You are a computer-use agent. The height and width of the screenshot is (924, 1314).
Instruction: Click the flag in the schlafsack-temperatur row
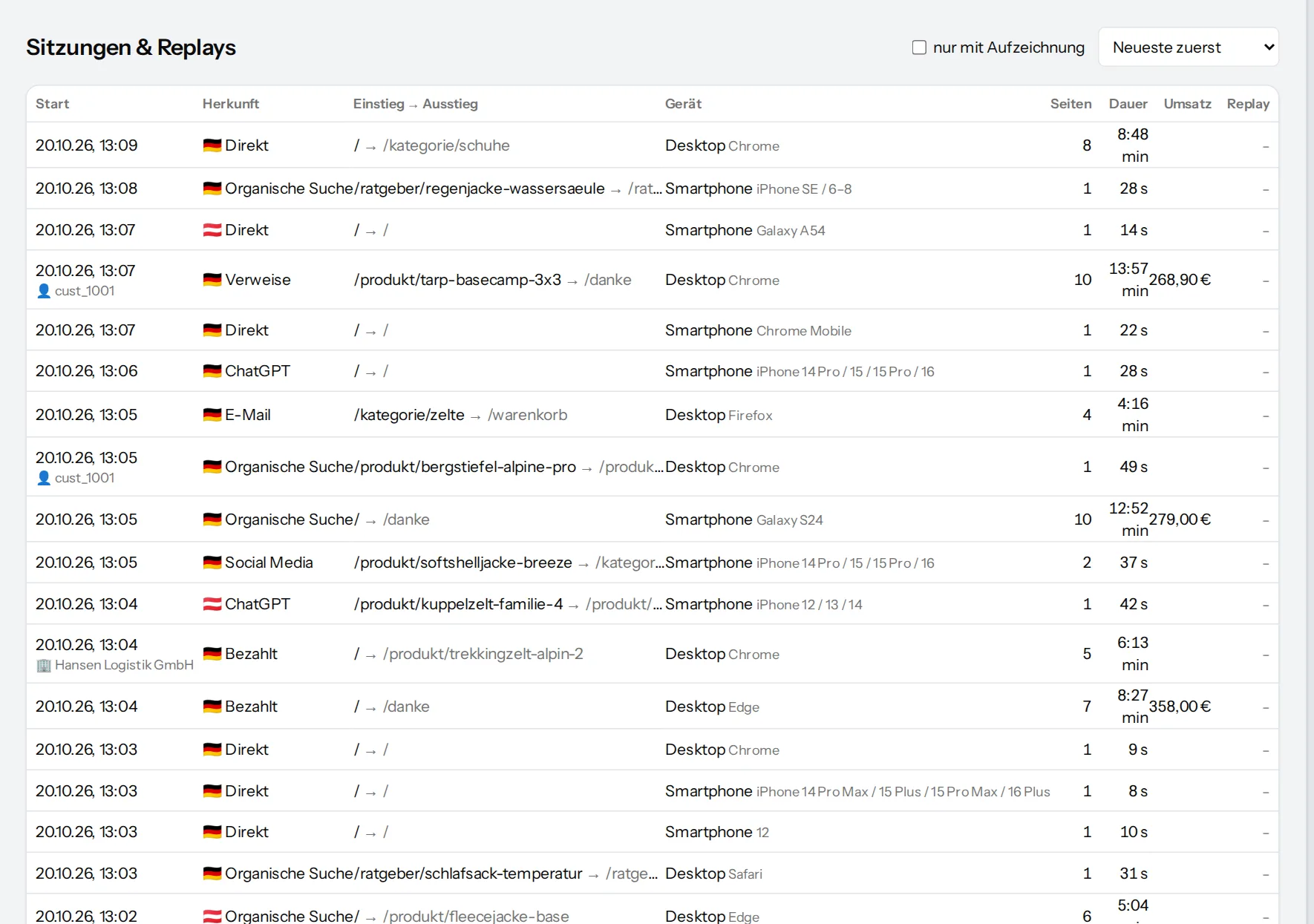tap(212, 874)
